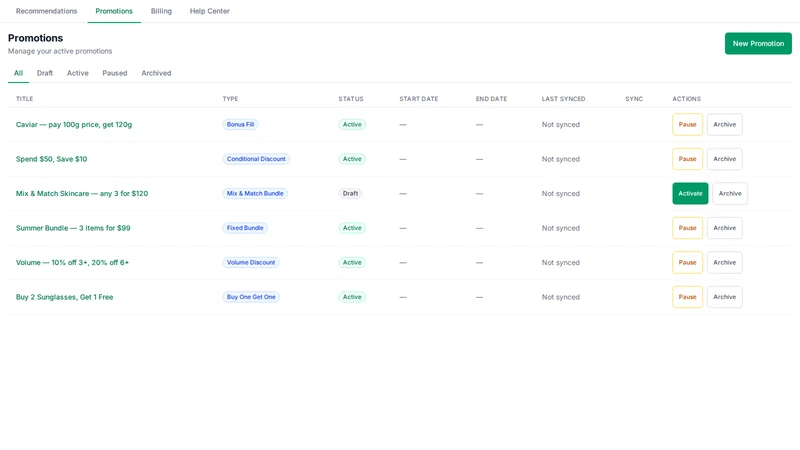800x450 pixels.
Task: Show All promotions filter
Action: coord(18,73)
